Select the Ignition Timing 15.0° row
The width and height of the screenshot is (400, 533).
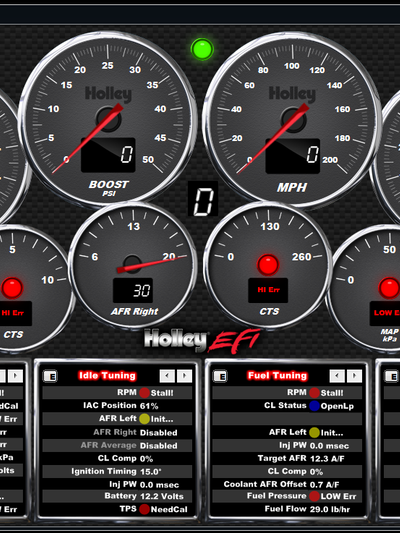point(117,471)
